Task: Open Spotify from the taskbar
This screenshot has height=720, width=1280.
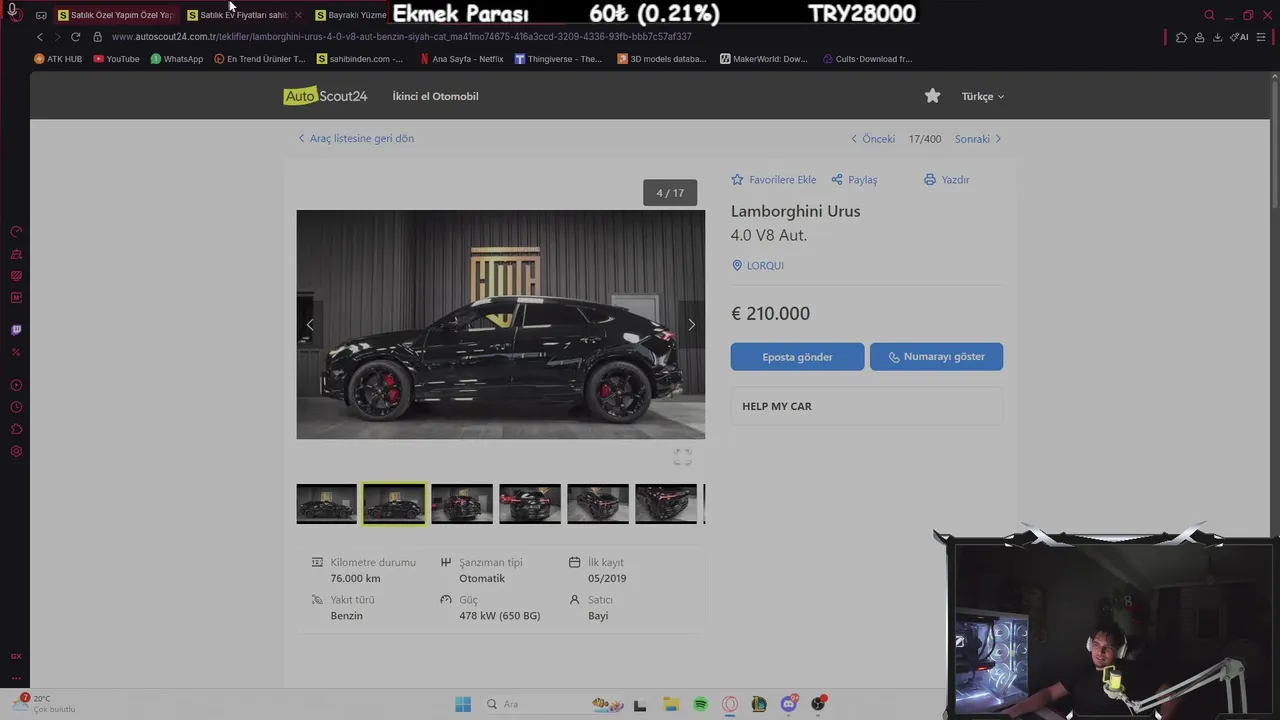Action: click(x=700, y=704)
